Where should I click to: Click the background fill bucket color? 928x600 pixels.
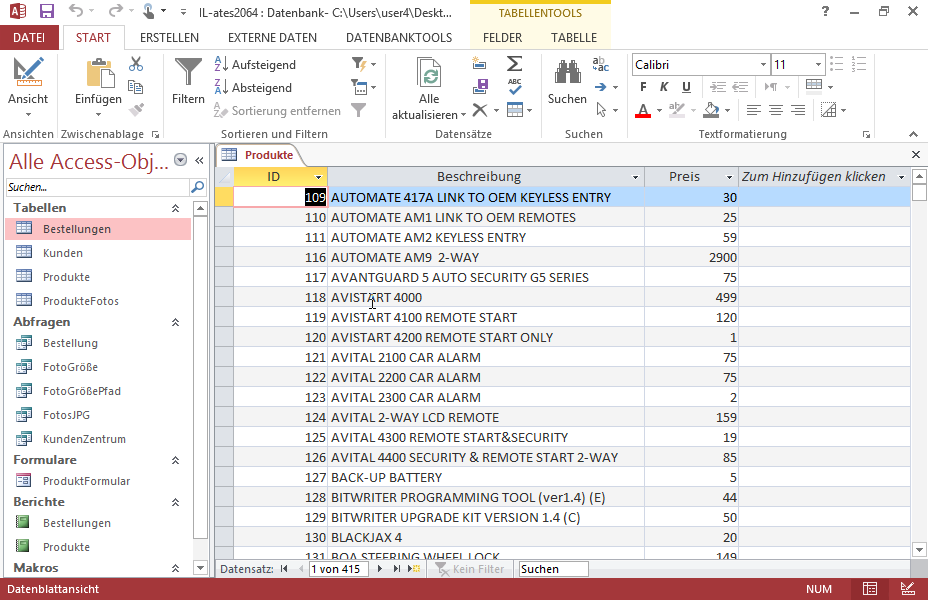[711, 110]
